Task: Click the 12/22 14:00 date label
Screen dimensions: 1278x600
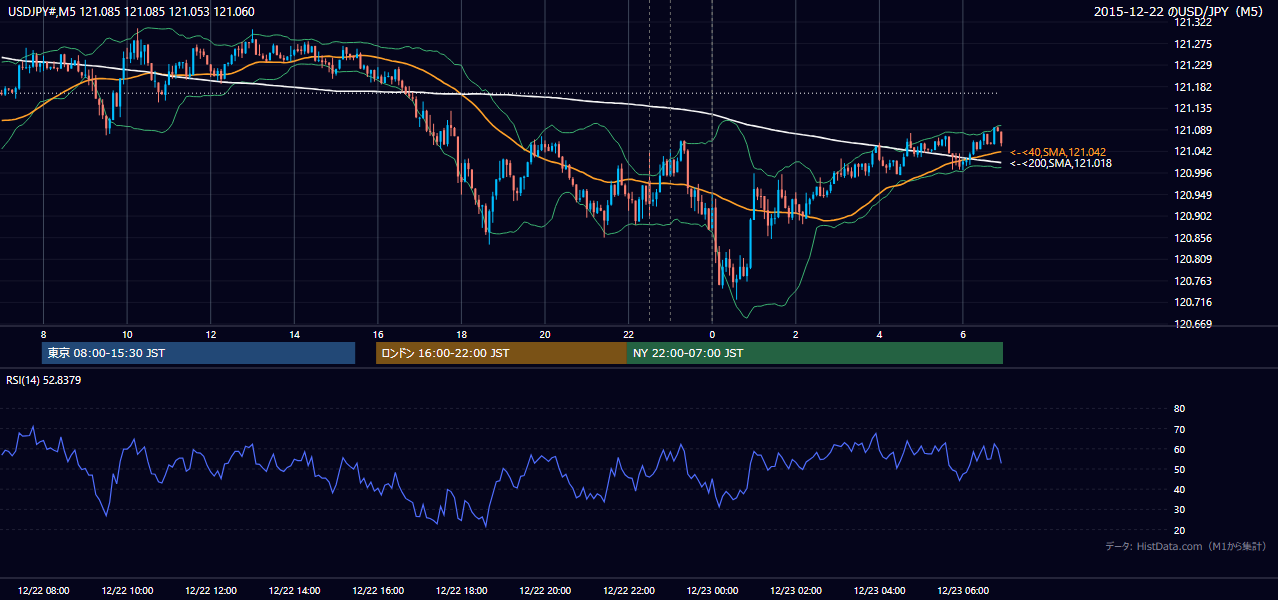Action: click(294, 591)
